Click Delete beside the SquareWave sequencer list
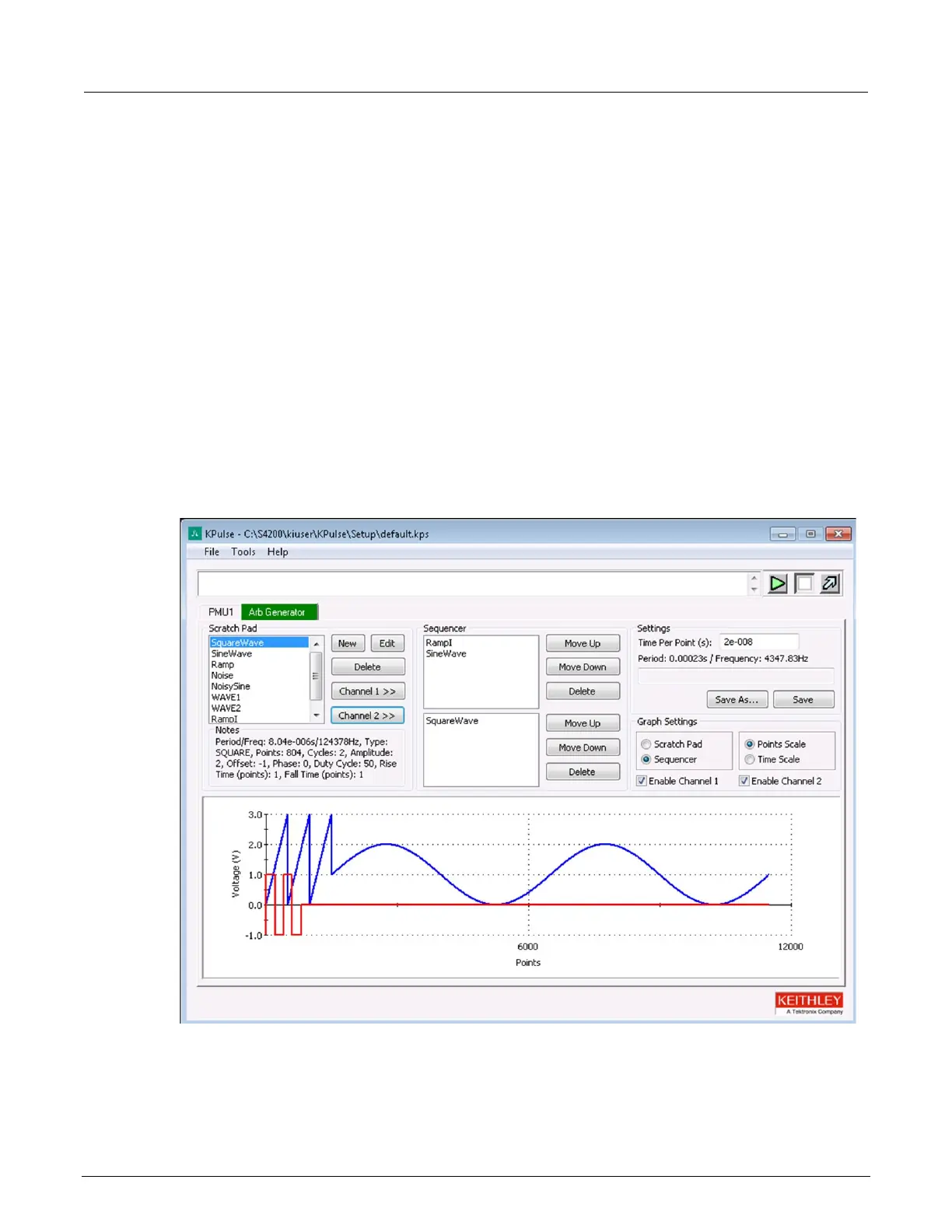This screenshot has width=952, height=1232. coord(583,772)
